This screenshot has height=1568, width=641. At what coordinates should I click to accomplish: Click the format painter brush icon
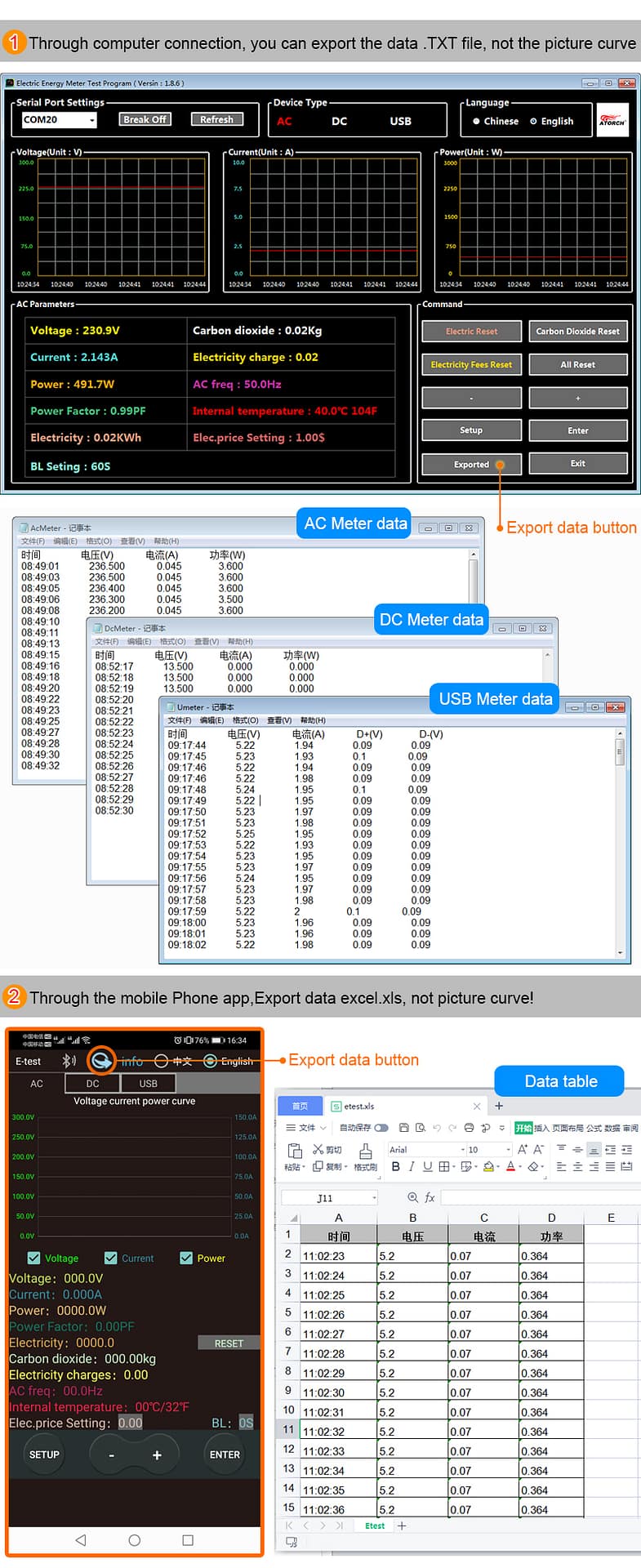(366, 1151)
